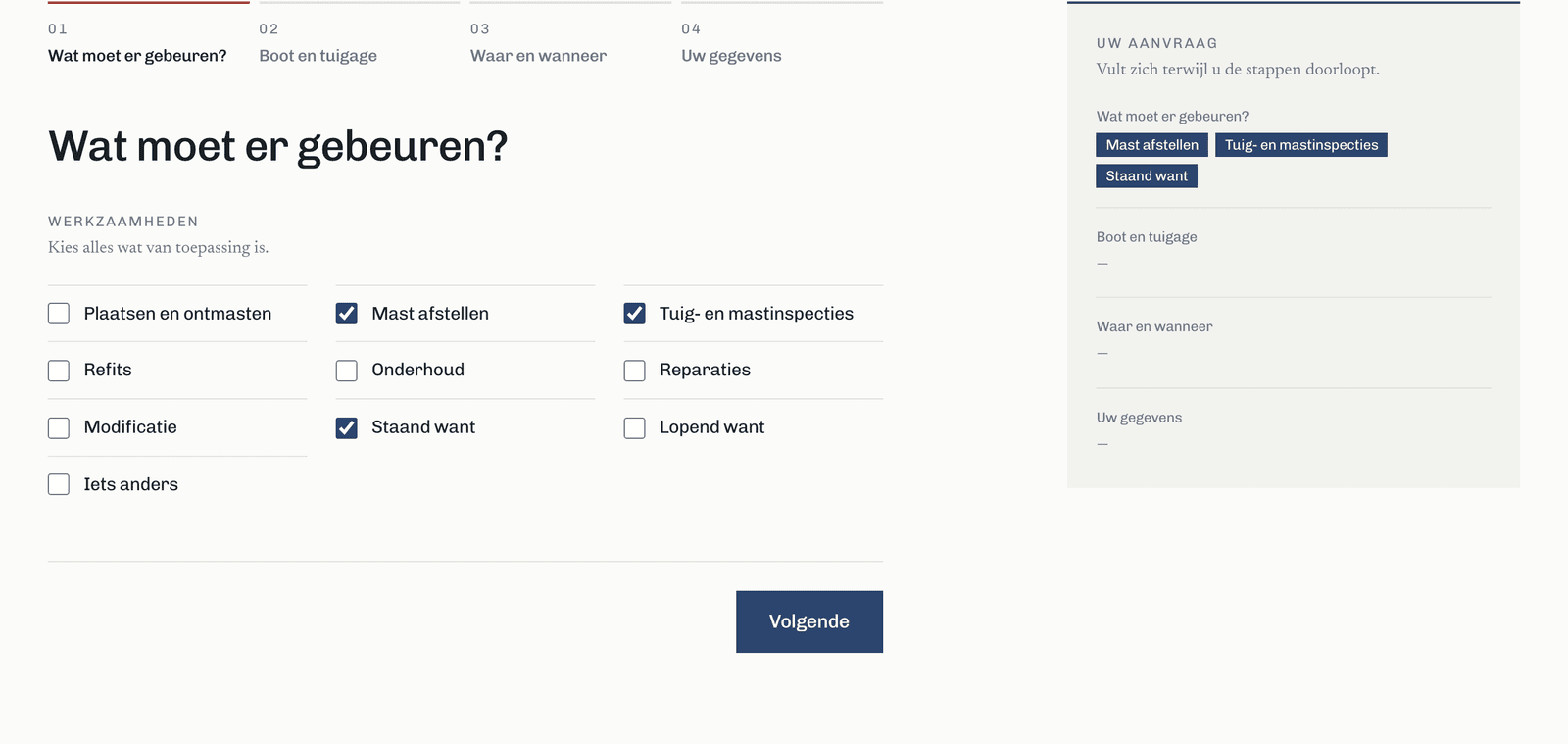This screenshot has height=744, width=1568.
Task: Click 'Kies alles wat van toepassing is.' text
Action: pyautogui.click(x=159, y=247)
